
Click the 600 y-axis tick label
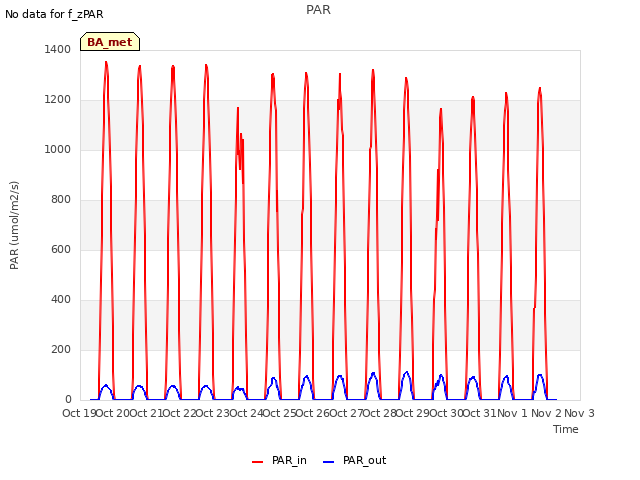(61, 249)
